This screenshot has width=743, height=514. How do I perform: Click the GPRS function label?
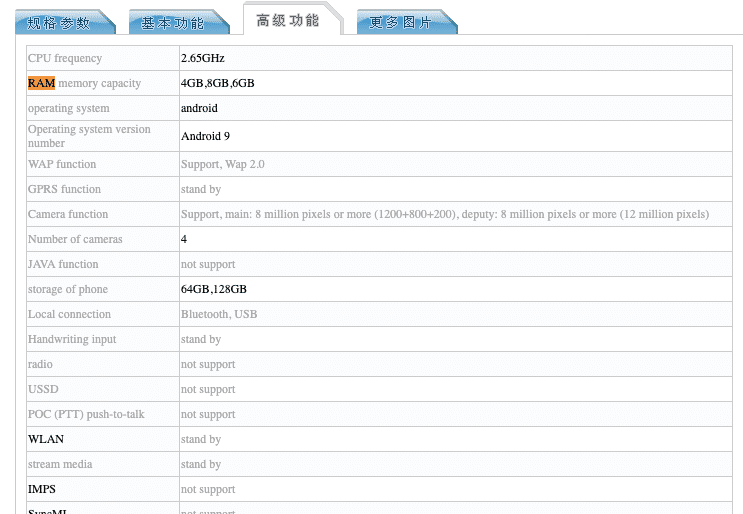click(64, 189)
